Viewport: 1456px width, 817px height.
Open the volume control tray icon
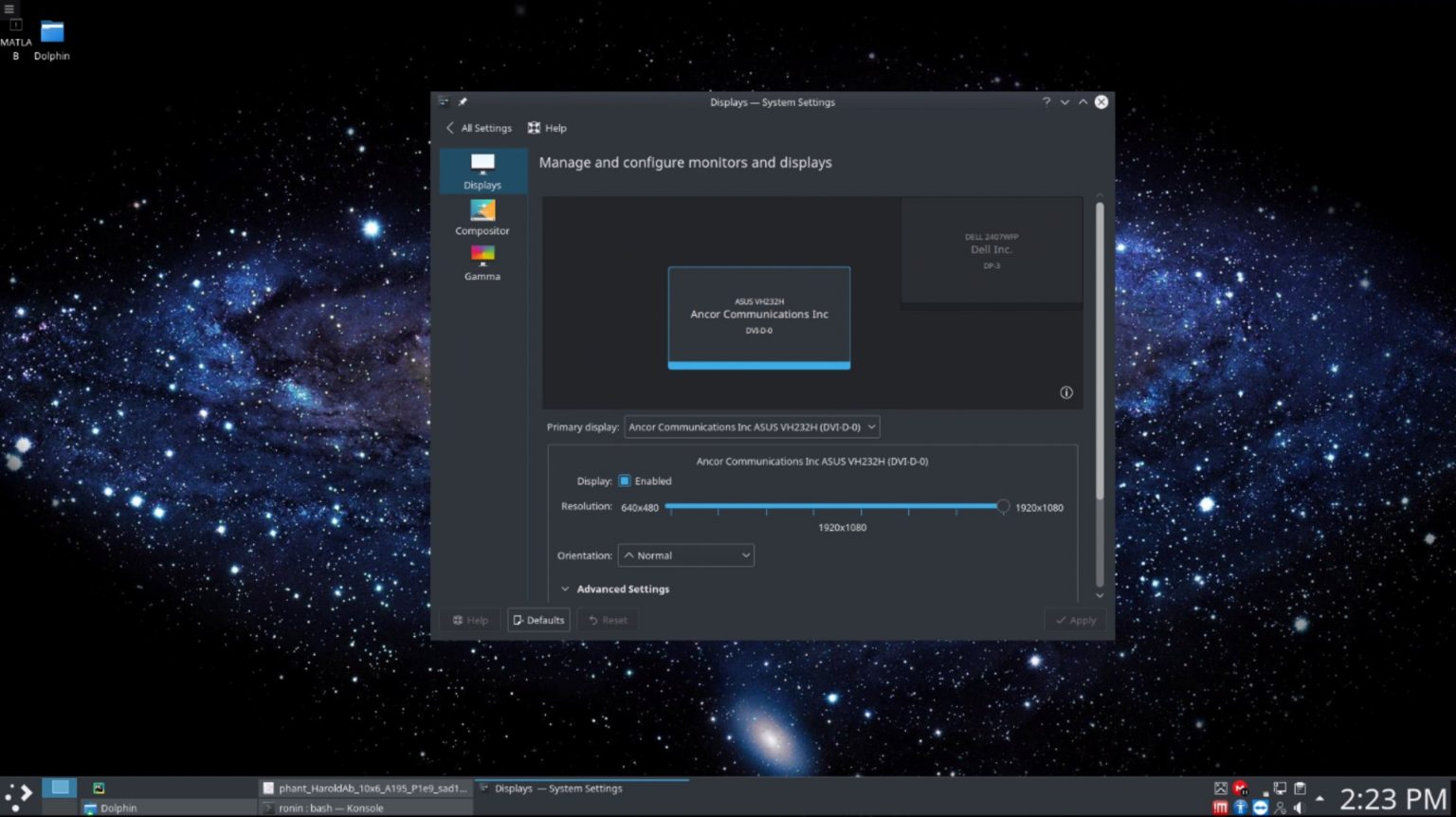(1300, 808)
